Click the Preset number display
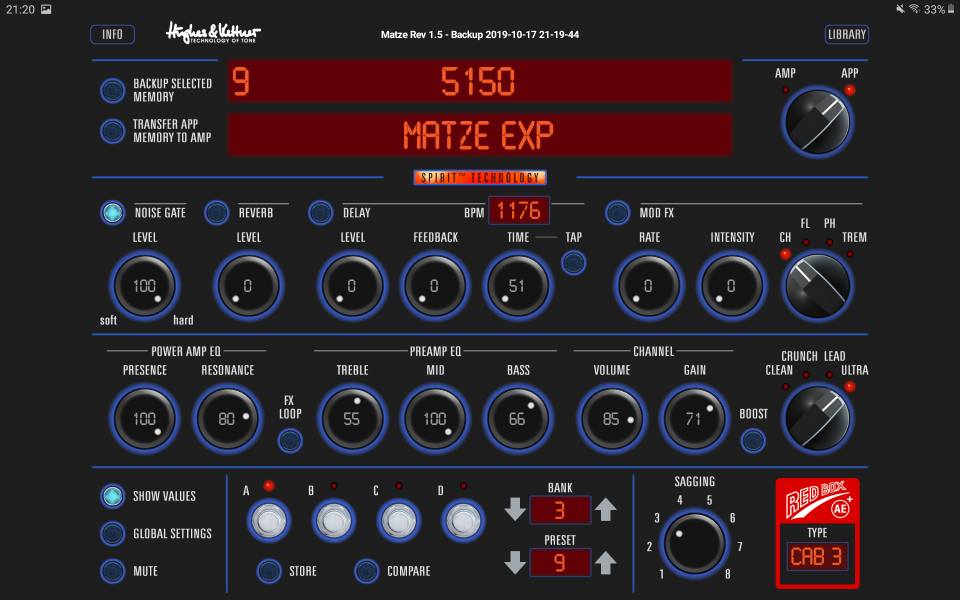This screenshot has height=600, width=960. [560, 563]
